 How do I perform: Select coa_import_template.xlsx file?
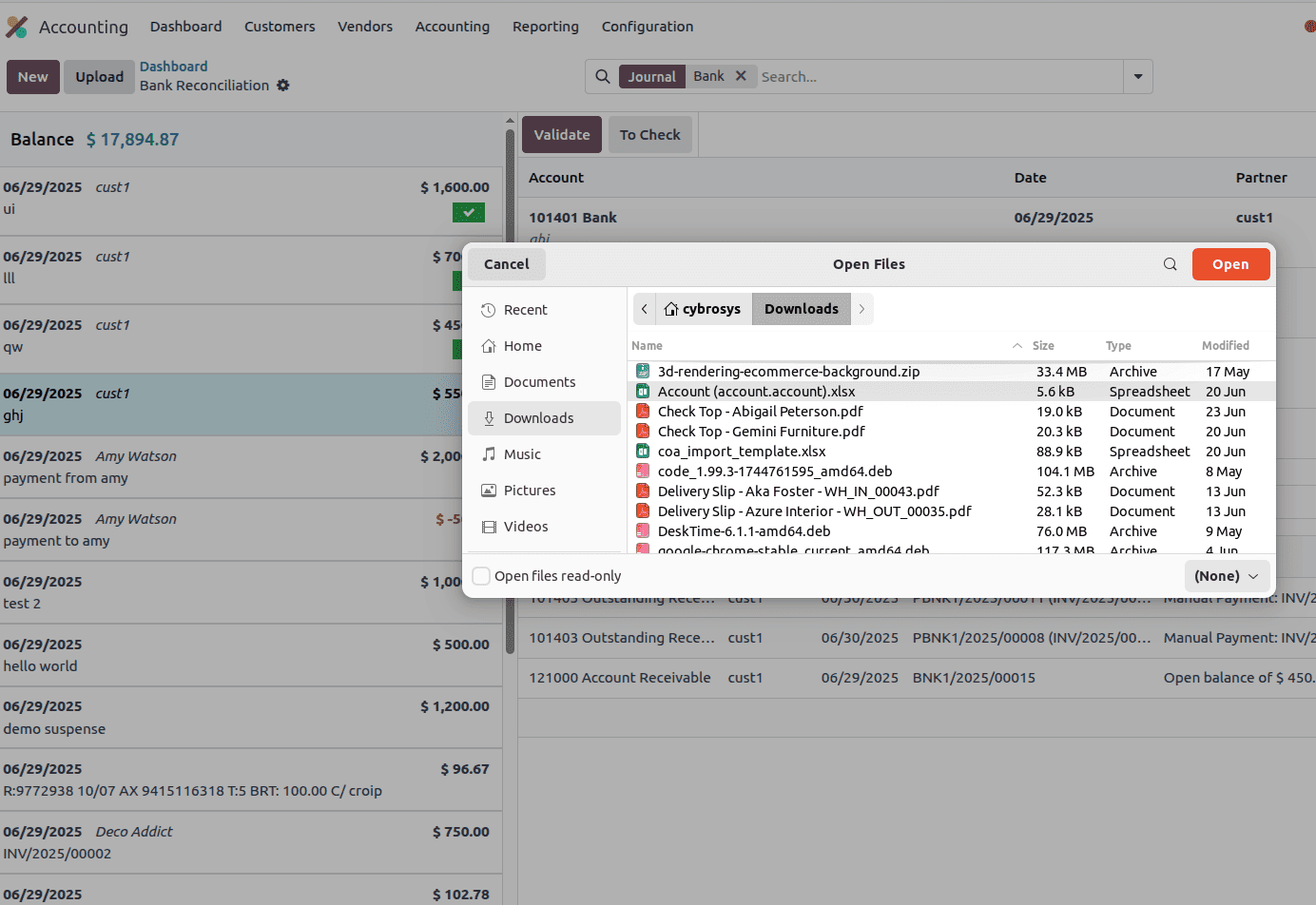(951, 452)
